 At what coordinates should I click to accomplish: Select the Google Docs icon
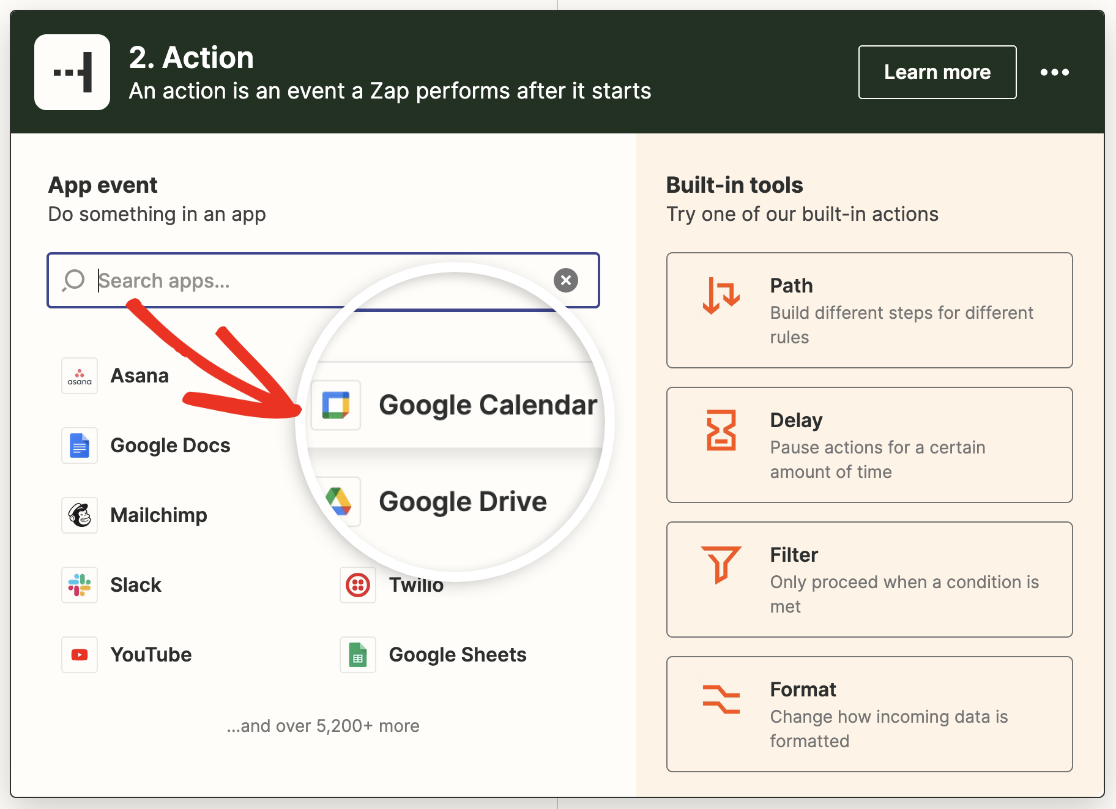pos(80,445)
